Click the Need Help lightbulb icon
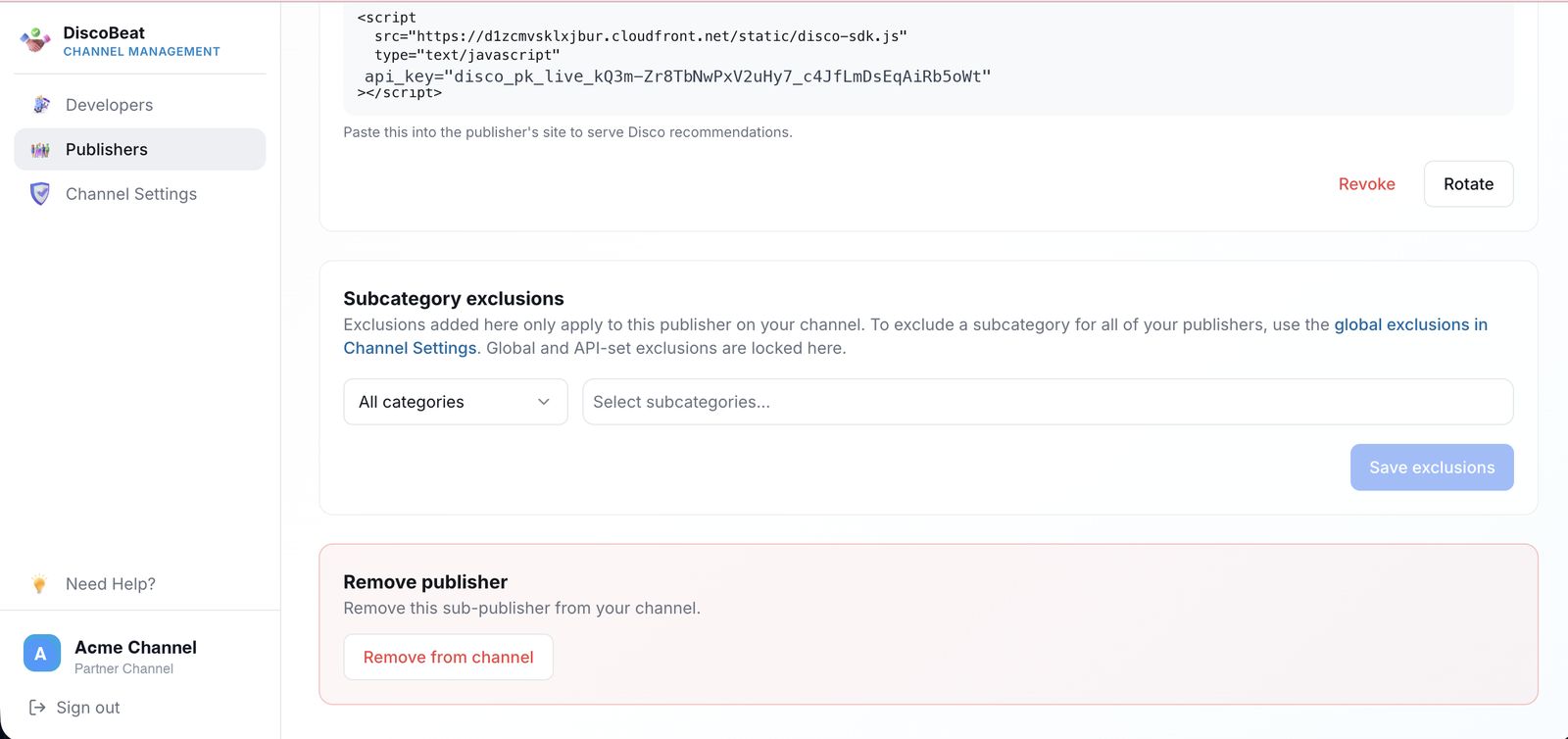Image resolution: width=1568 pixels, height=739 pixels. [39, 585]
